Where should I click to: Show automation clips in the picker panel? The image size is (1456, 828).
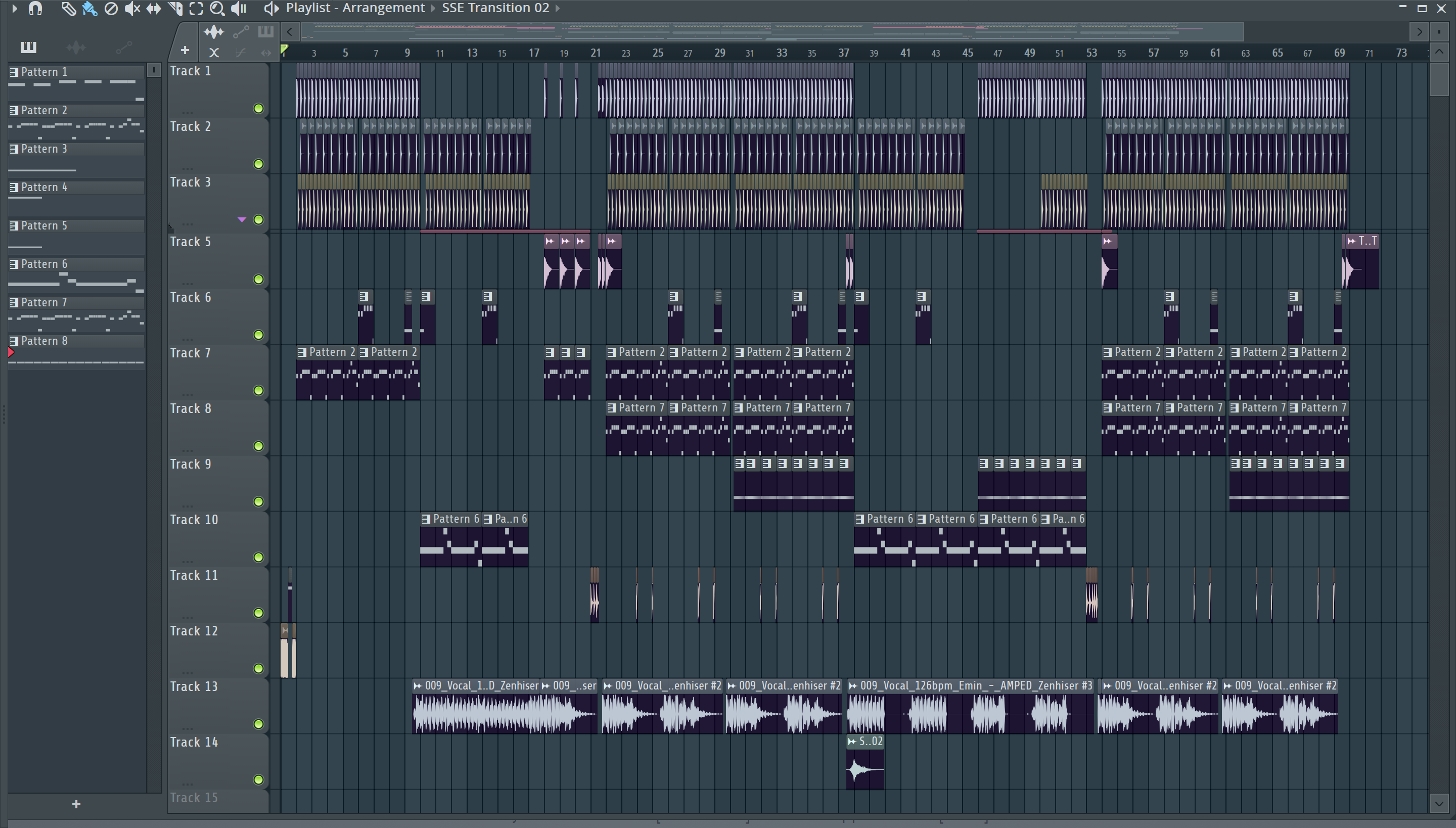123,47
